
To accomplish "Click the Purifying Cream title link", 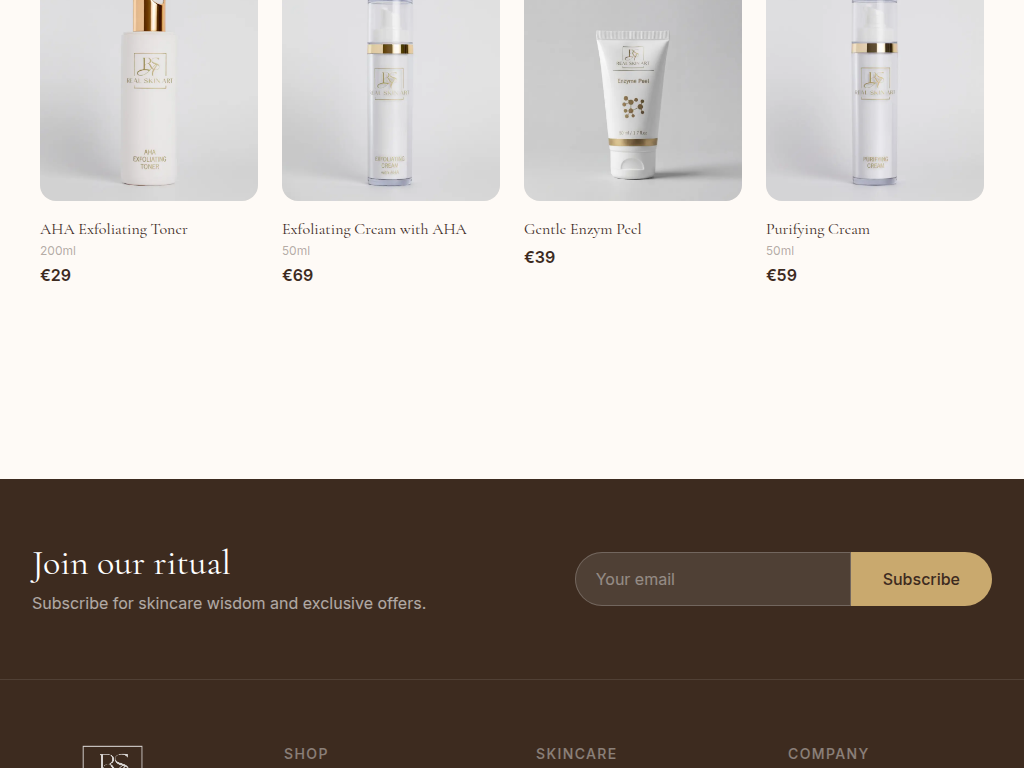I will [818, 229].
